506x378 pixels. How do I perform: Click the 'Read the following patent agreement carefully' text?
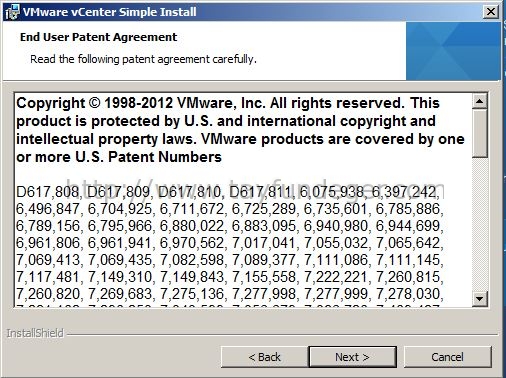[143, 59]
